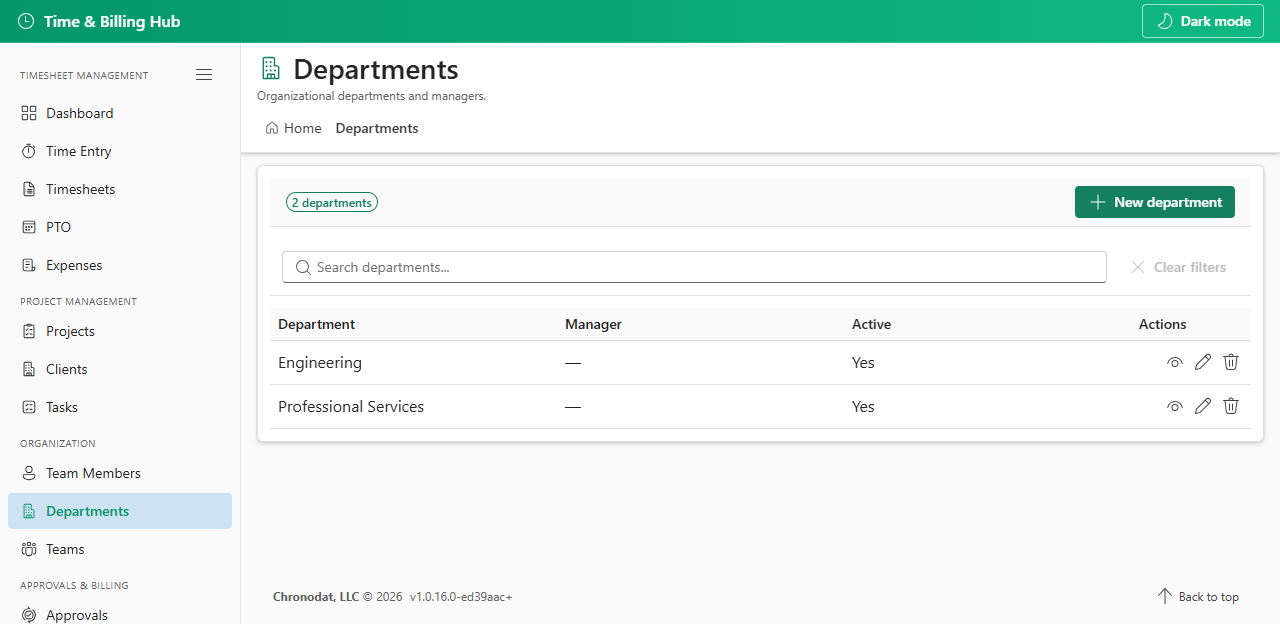Go to Tasks in sidebar
The width and height of the screenshot is (1280, 624).
[x=120, y=407]
